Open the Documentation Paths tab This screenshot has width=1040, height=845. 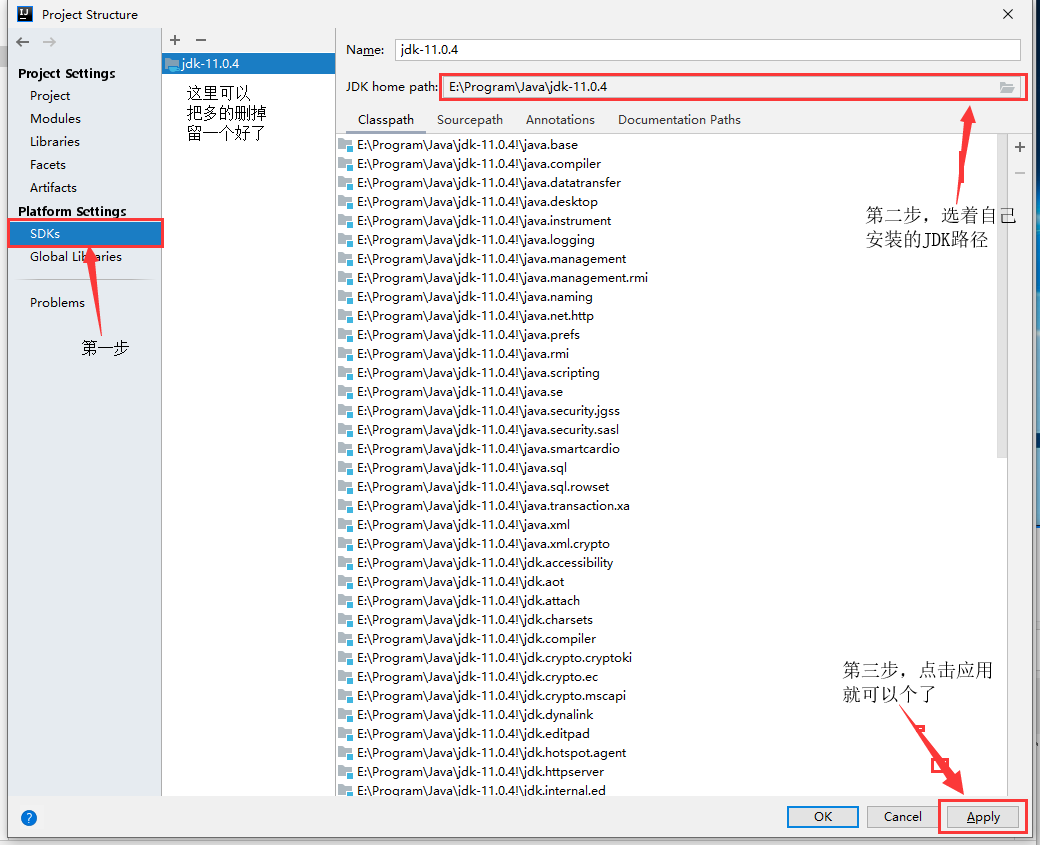[x=679, y=119]
